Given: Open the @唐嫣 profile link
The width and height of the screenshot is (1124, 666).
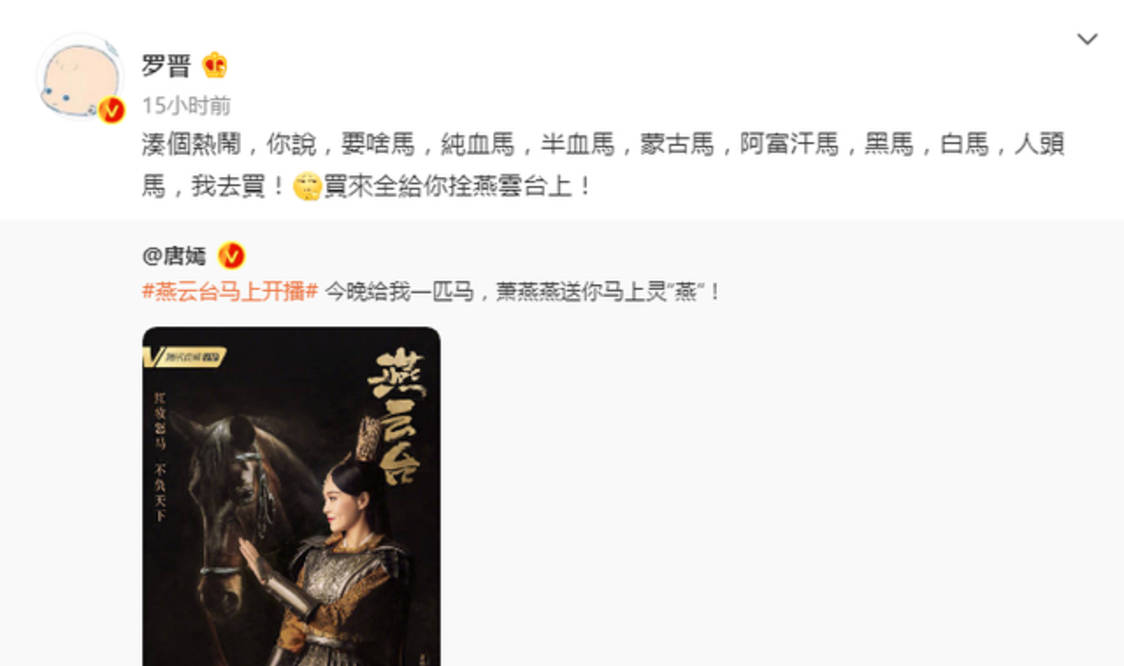Looking at the screenshot, I should [x=174, y=256].
